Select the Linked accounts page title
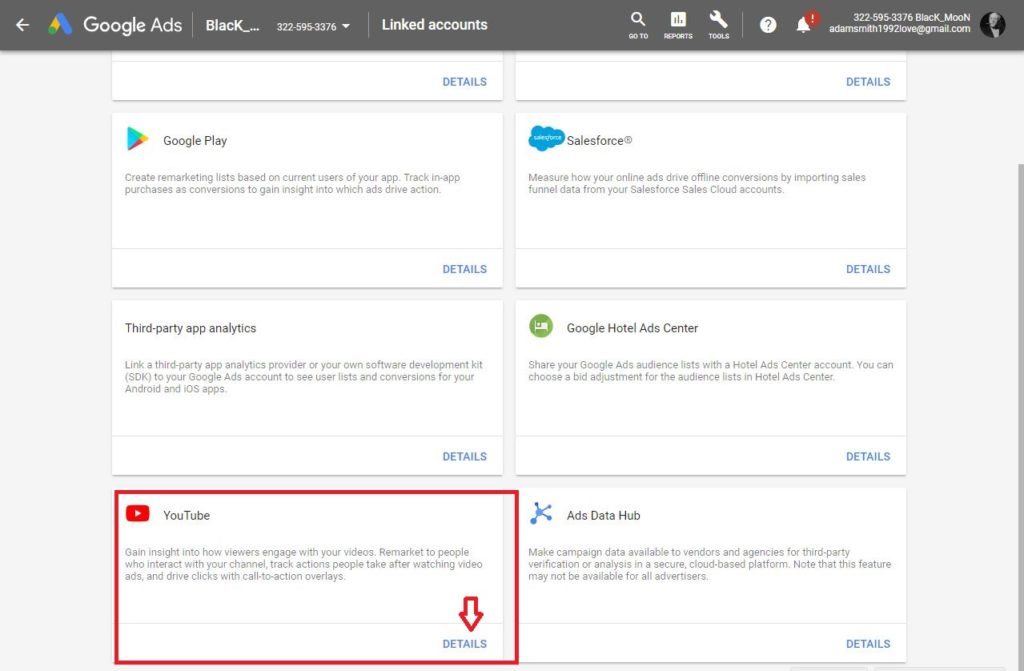 click(434, 25)
